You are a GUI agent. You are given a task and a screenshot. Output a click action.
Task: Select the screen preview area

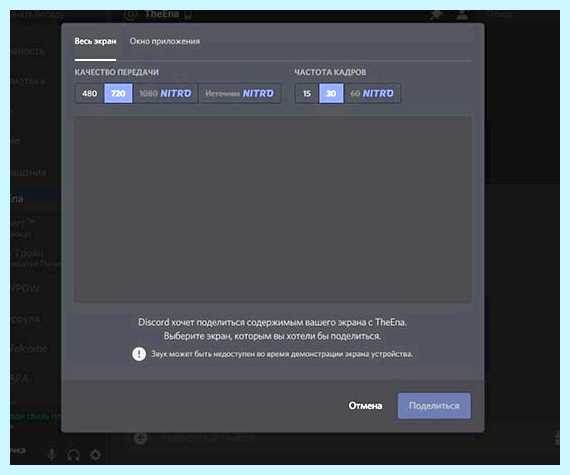(273, 209)
